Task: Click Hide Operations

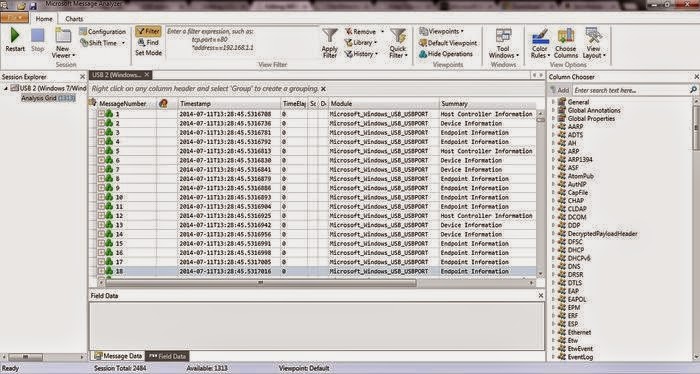Action: (x=446, y=54)
